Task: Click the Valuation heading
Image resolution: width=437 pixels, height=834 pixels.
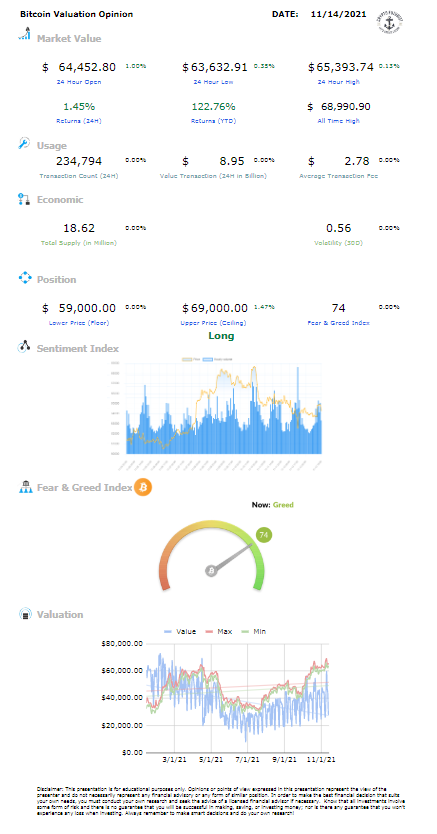Action: (x=60, y=614)
